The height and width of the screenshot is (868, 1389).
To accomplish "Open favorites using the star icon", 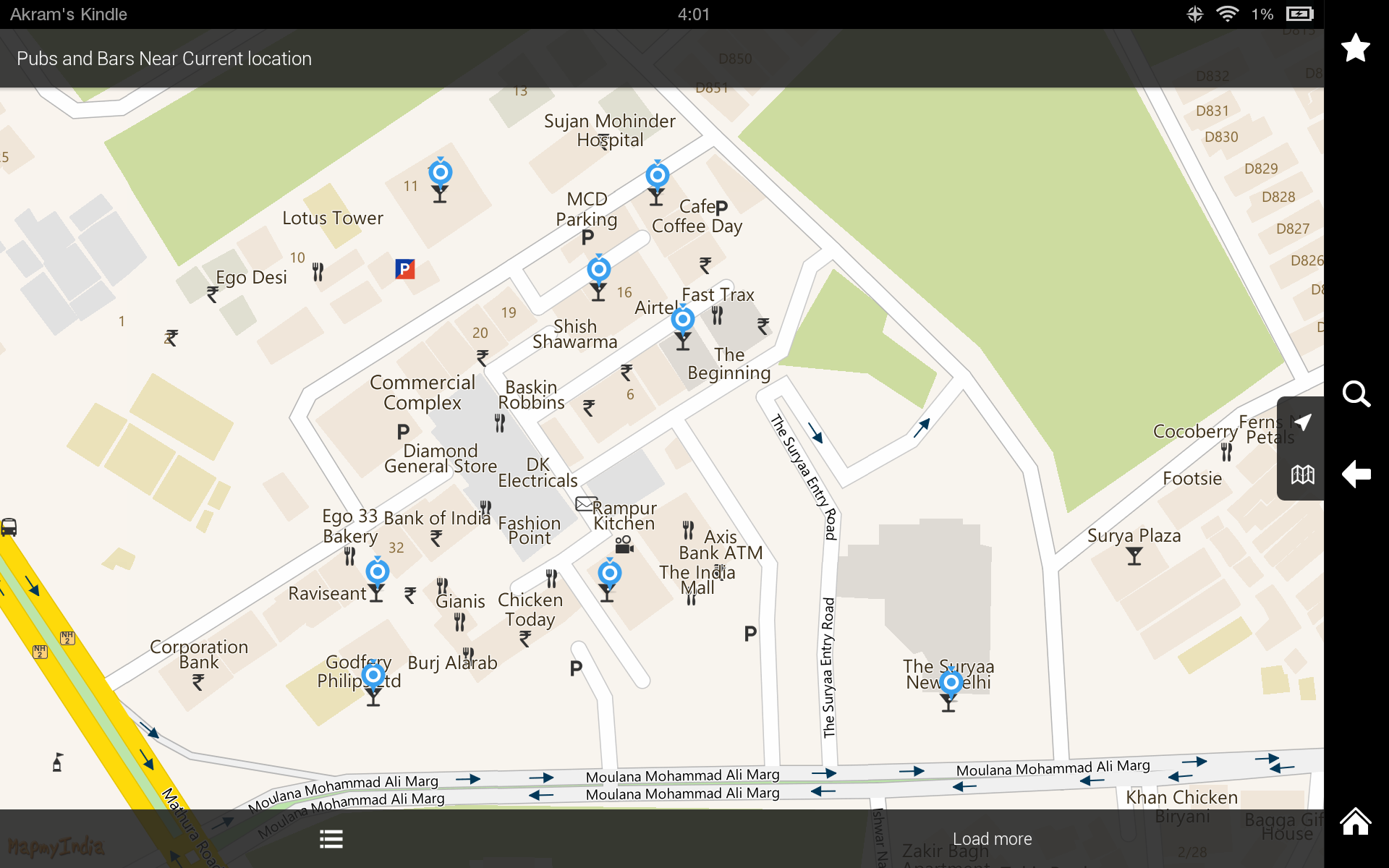I will click(1356, 48).
